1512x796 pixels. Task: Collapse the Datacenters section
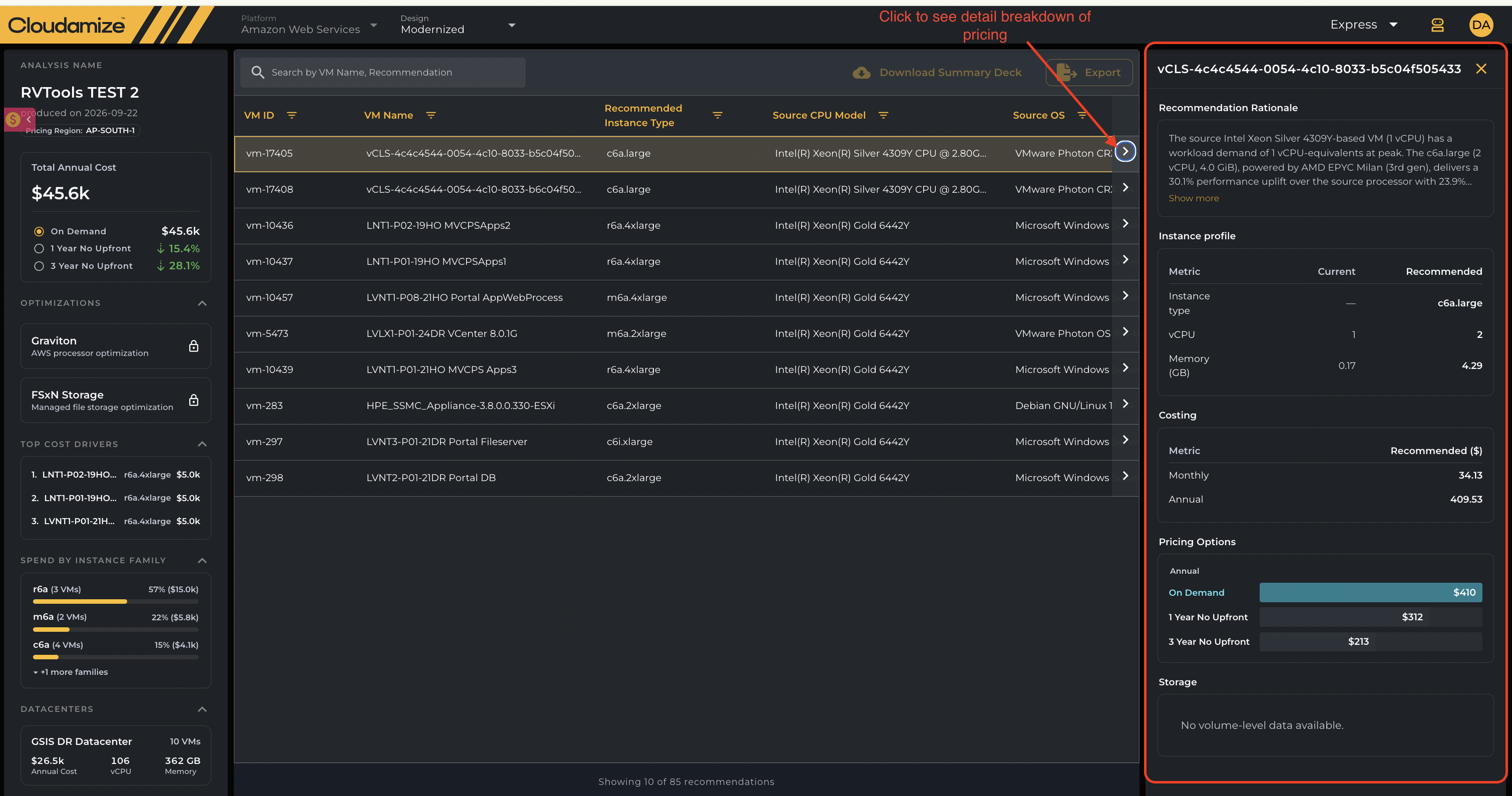point(202,709)
